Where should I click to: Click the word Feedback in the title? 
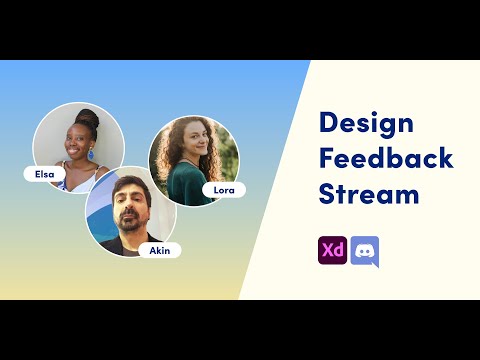pyautogui.click(x=386, y=157)
